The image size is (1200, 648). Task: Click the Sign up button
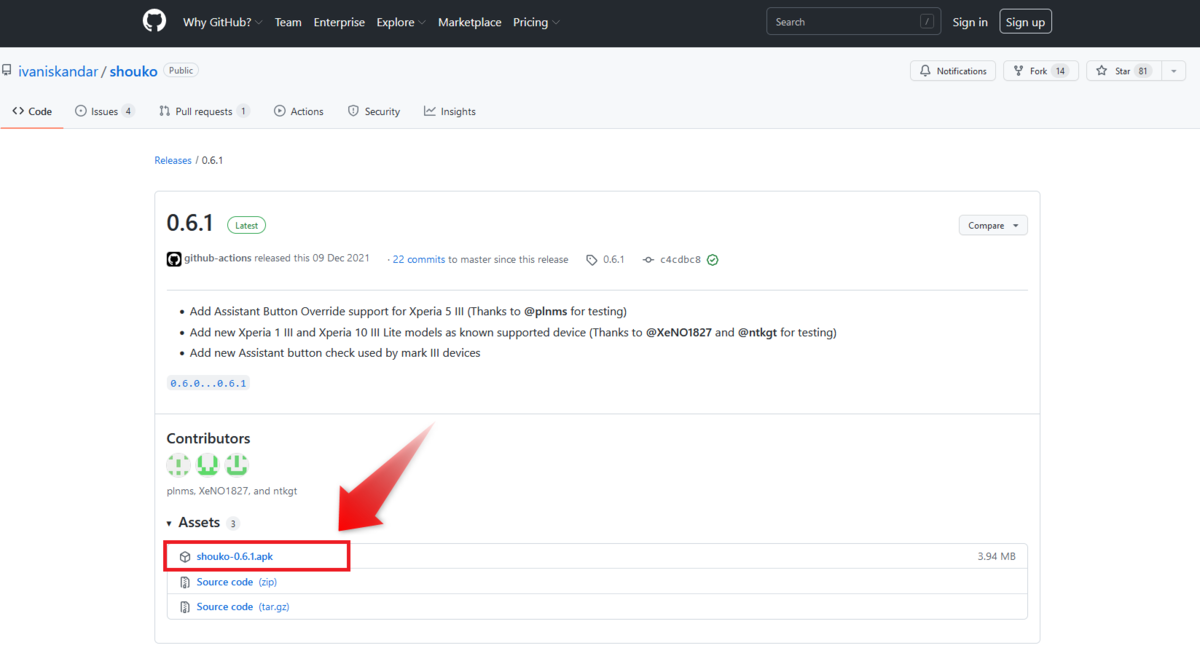(1025, 22)
